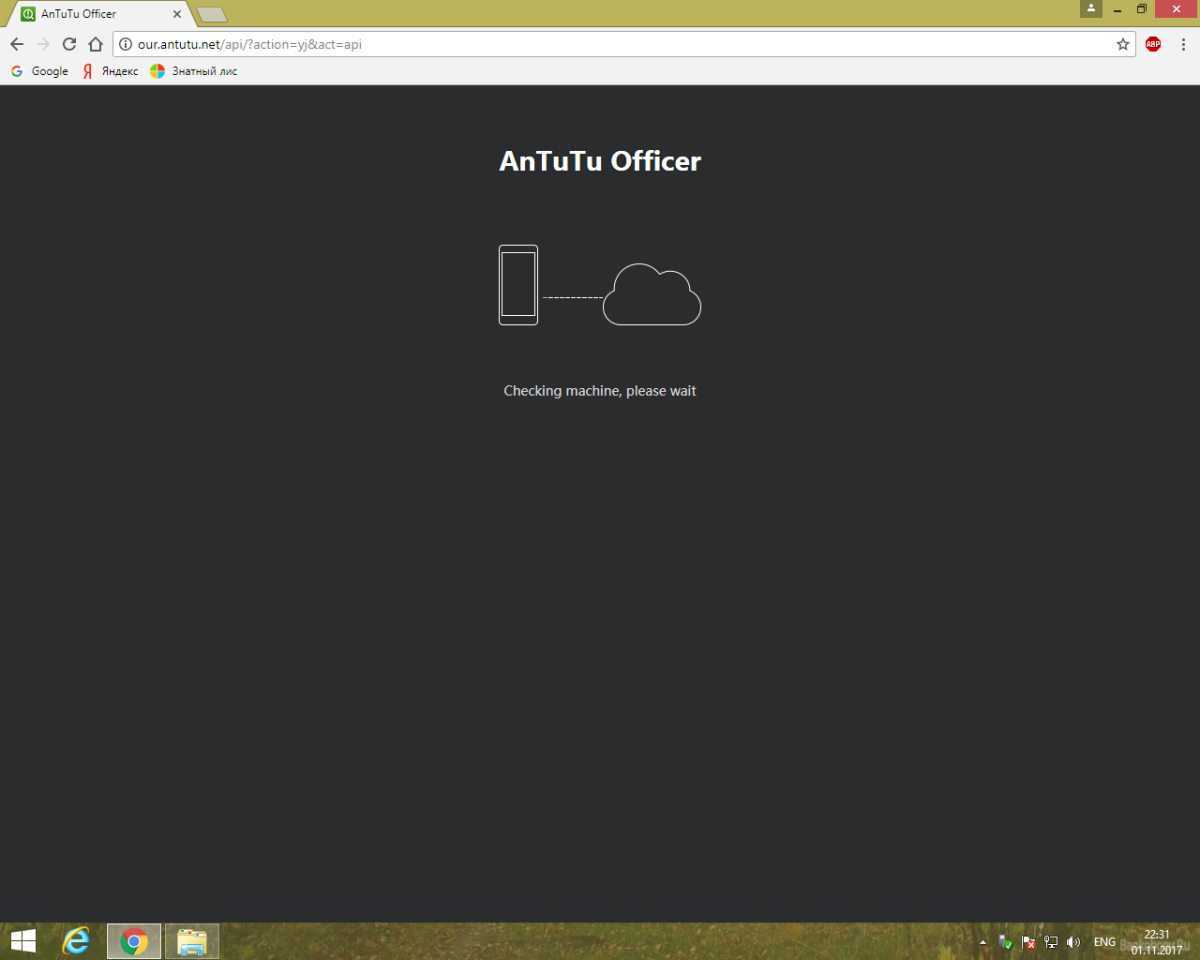1200x960 pixels.
Task: Open the Adblock Plus extension icon
Action: pos(1153,44)
